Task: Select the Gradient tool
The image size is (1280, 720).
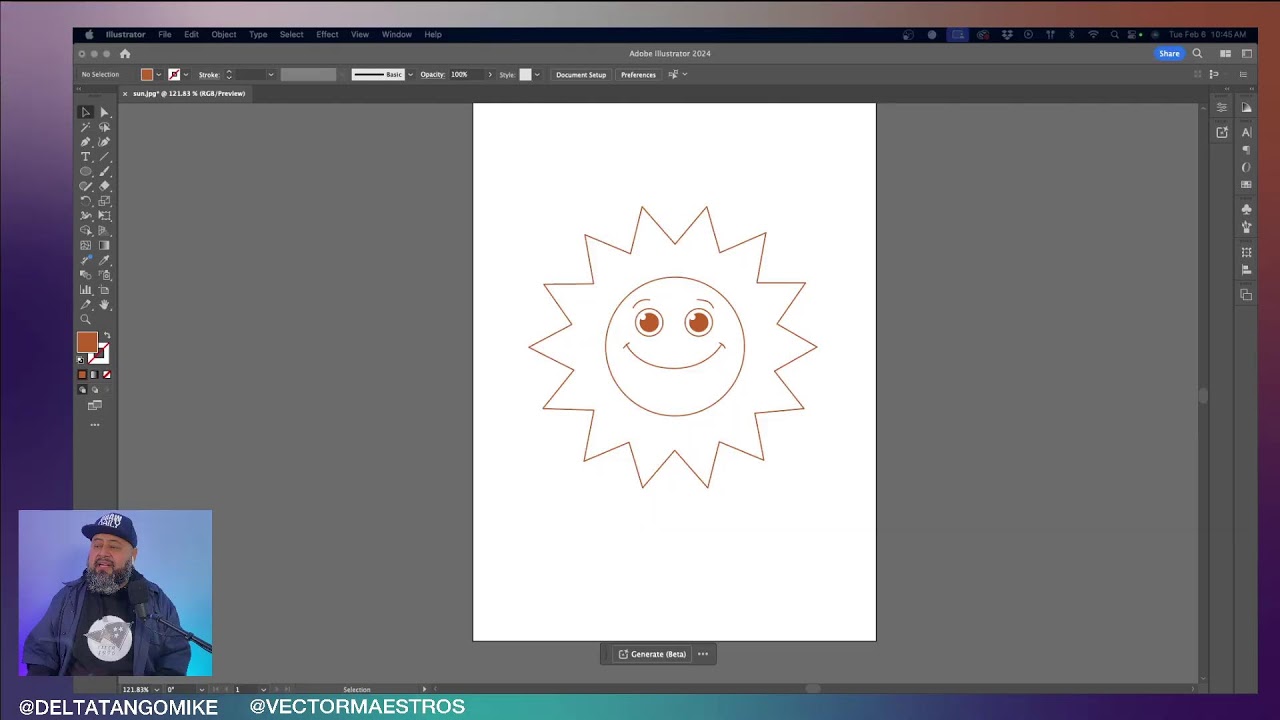Action: (104, 245)
